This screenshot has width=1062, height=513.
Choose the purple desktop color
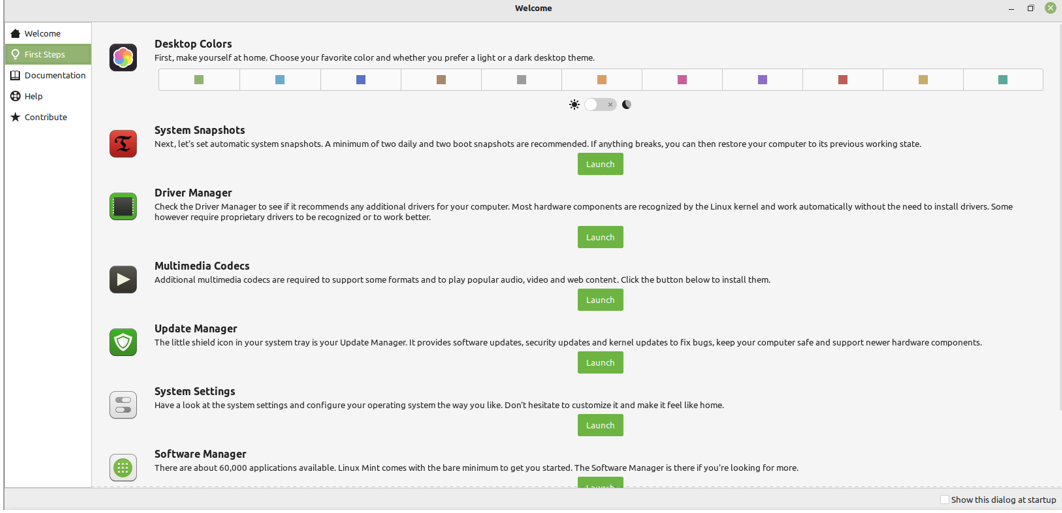pos(763,80)
